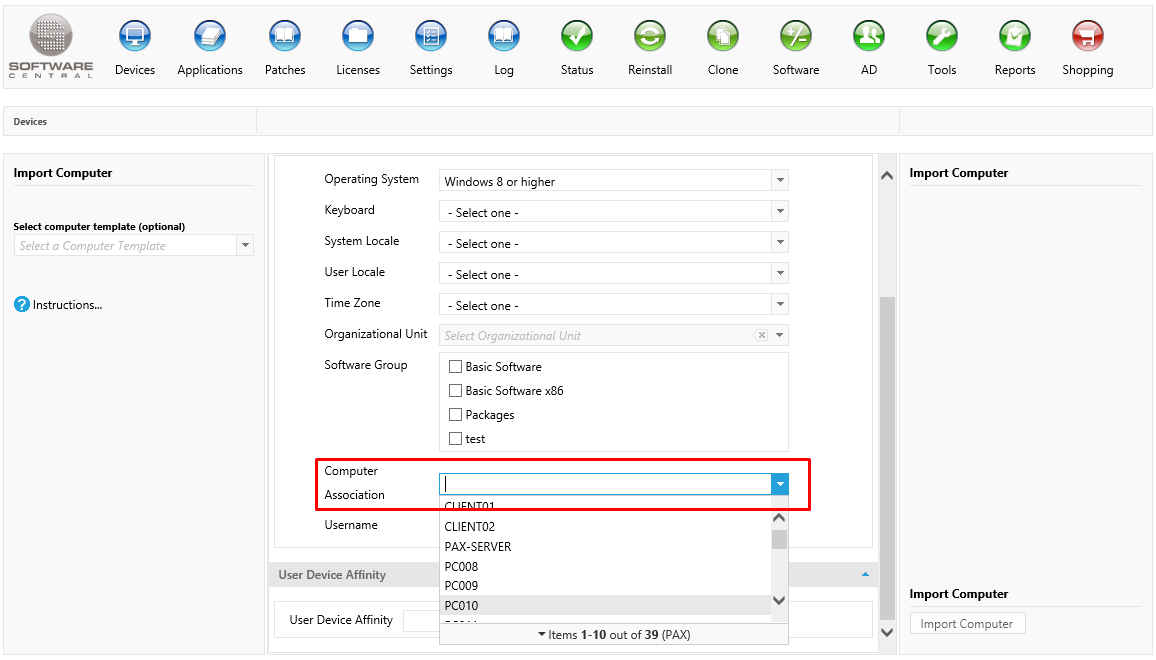
Task: Open the Devices toolbar icon
Action: pyautogui.click(x=135, y=38)
